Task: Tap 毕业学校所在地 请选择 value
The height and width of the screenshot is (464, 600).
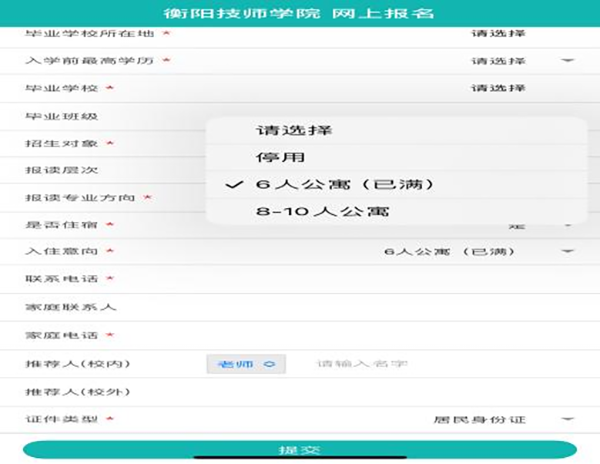Action: click(x=498, y=33)
